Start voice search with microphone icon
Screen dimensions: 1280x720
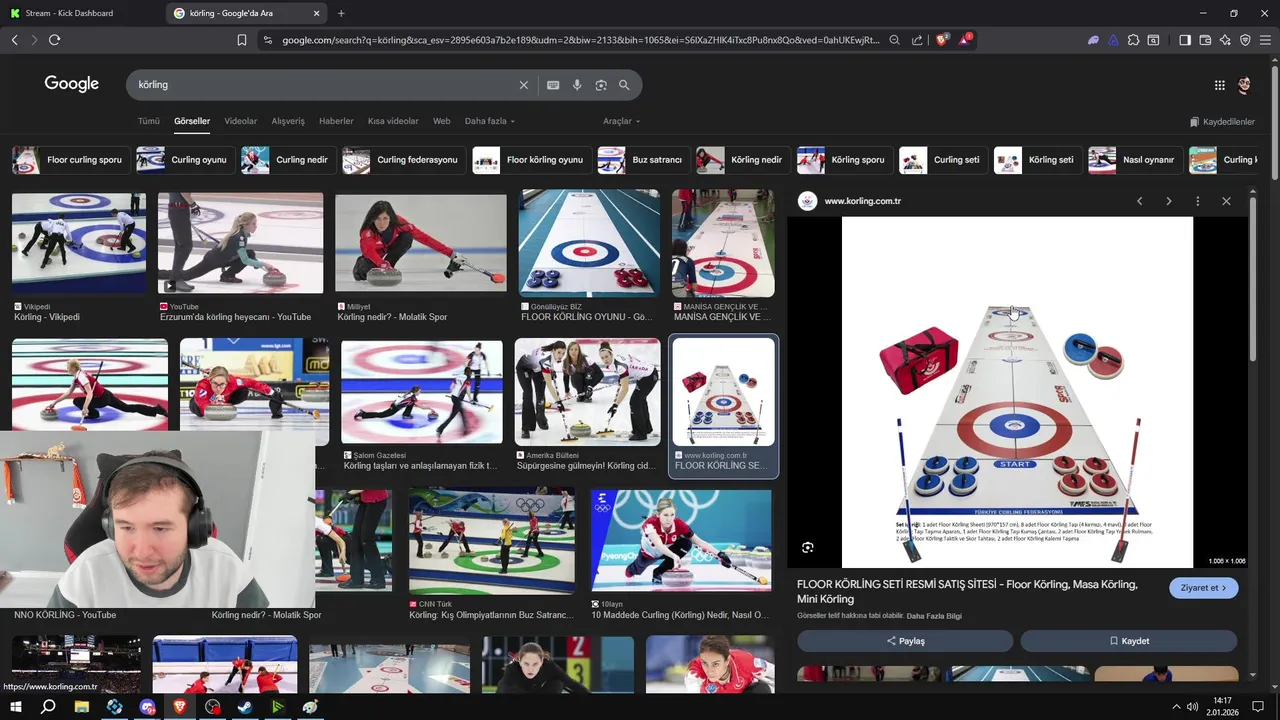click(577, 85)
